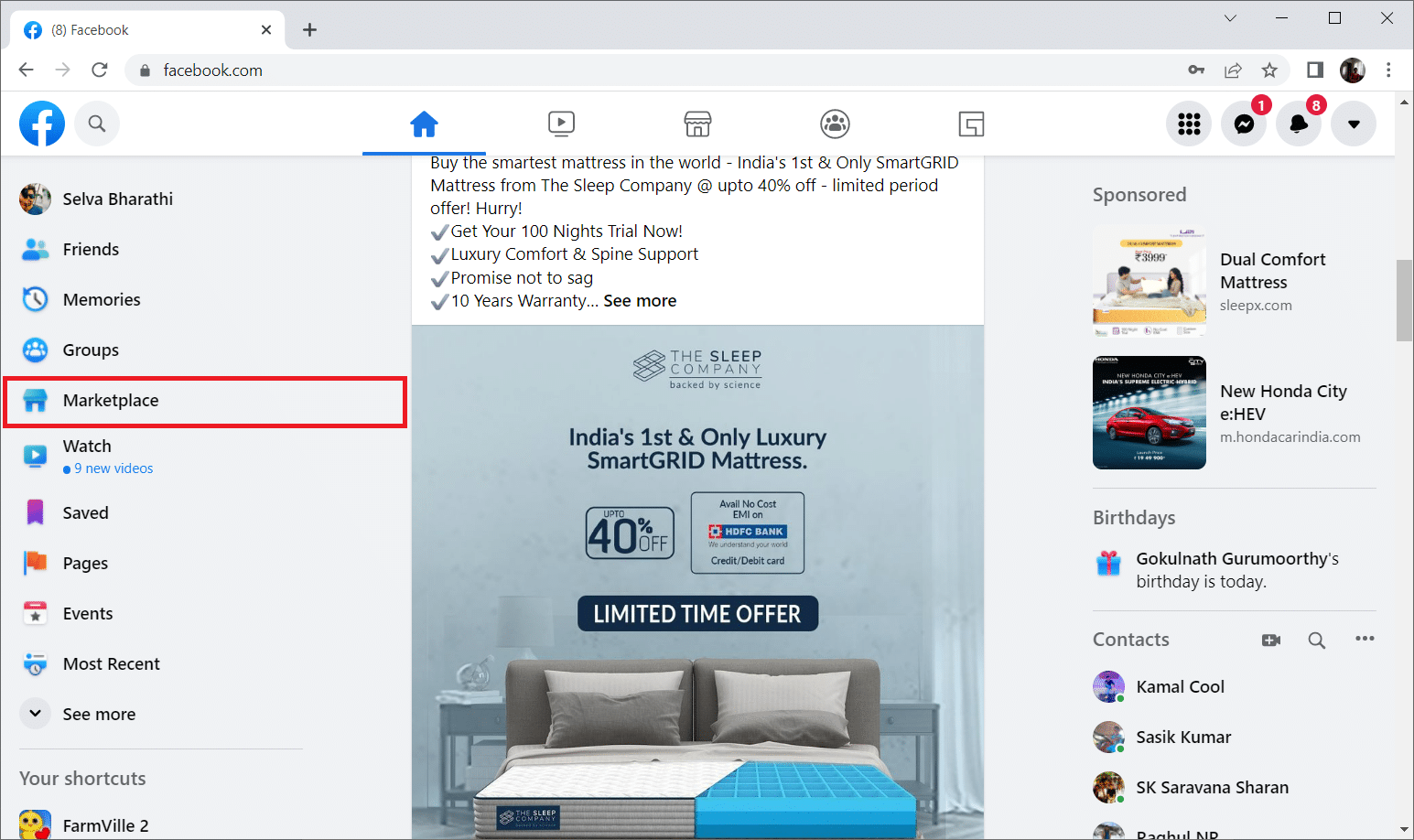1414x840 pixels.
Task: Open the tab search chevron
Action: click(1230, 18)
